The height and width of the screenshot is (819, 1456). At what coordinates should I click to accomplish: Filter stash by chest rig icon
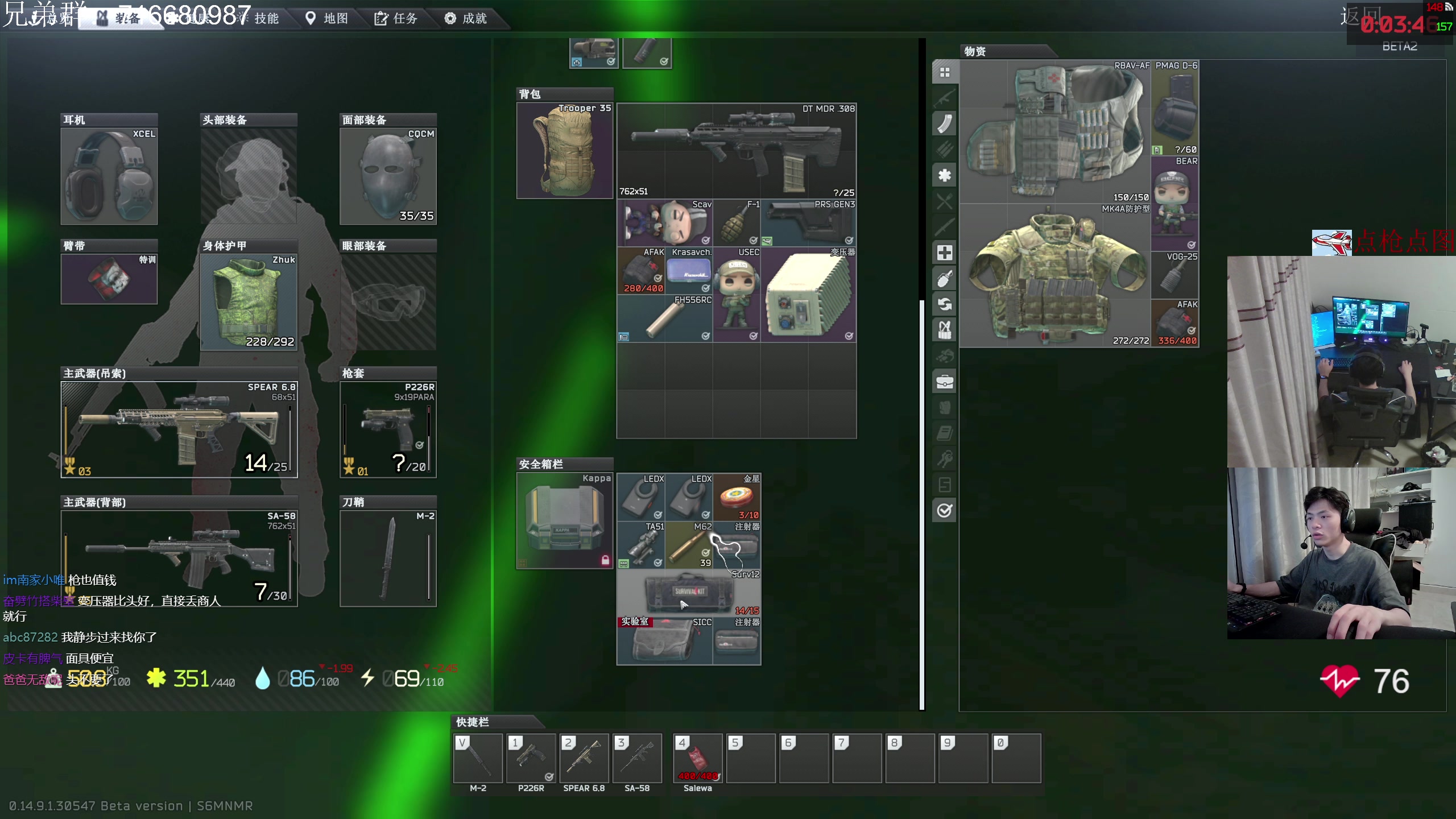pos(945,329)
